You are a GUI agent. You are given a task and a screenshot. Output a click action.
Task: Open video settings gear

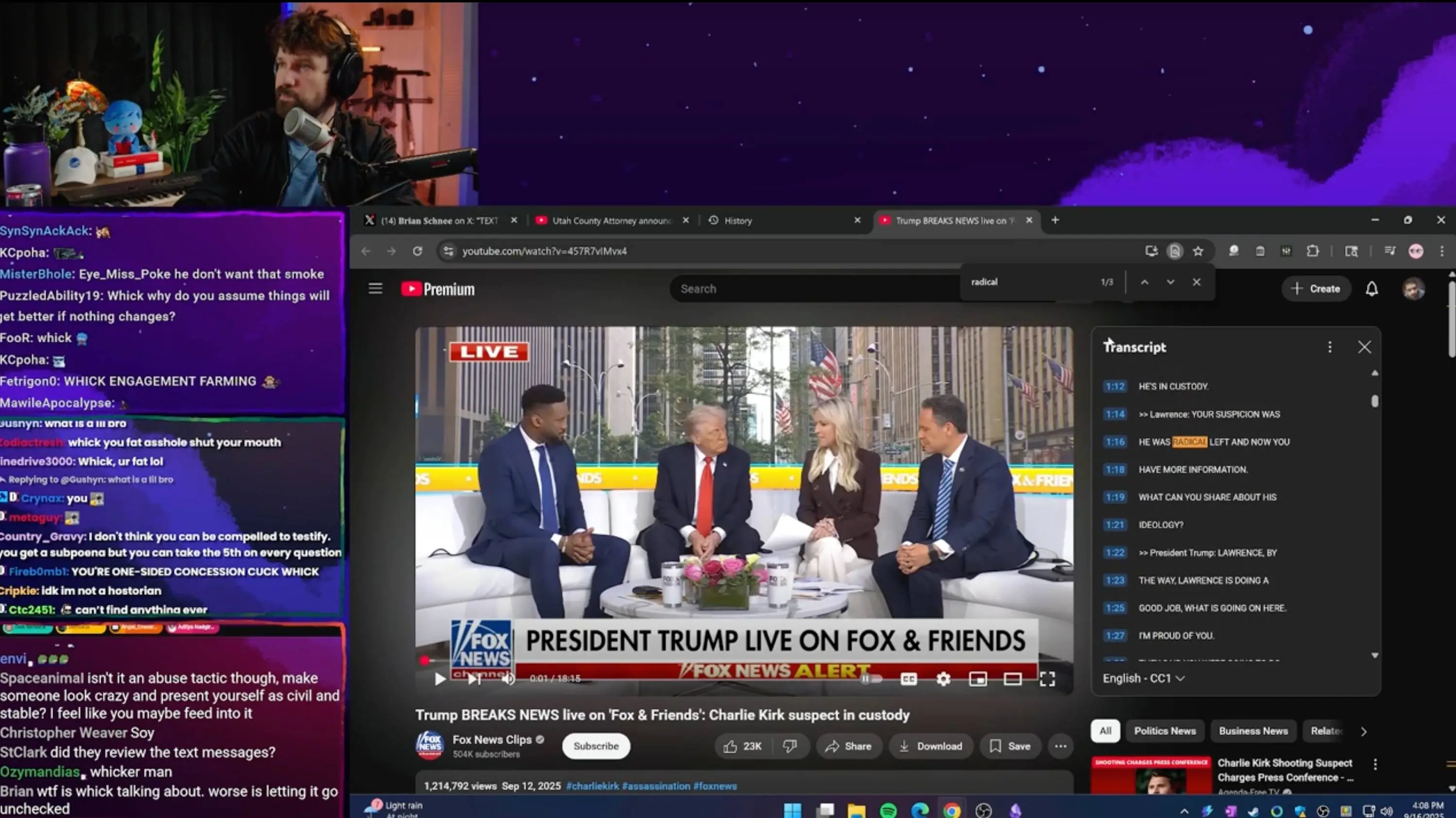(x=943, y=679)
